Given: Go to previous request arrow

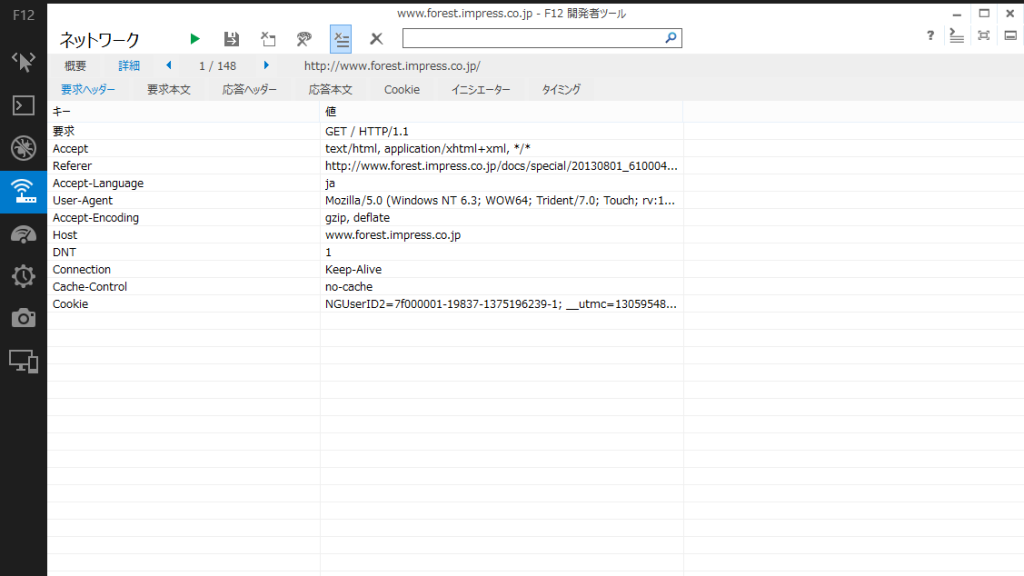Looking at the screenshot, I should 169,65.
